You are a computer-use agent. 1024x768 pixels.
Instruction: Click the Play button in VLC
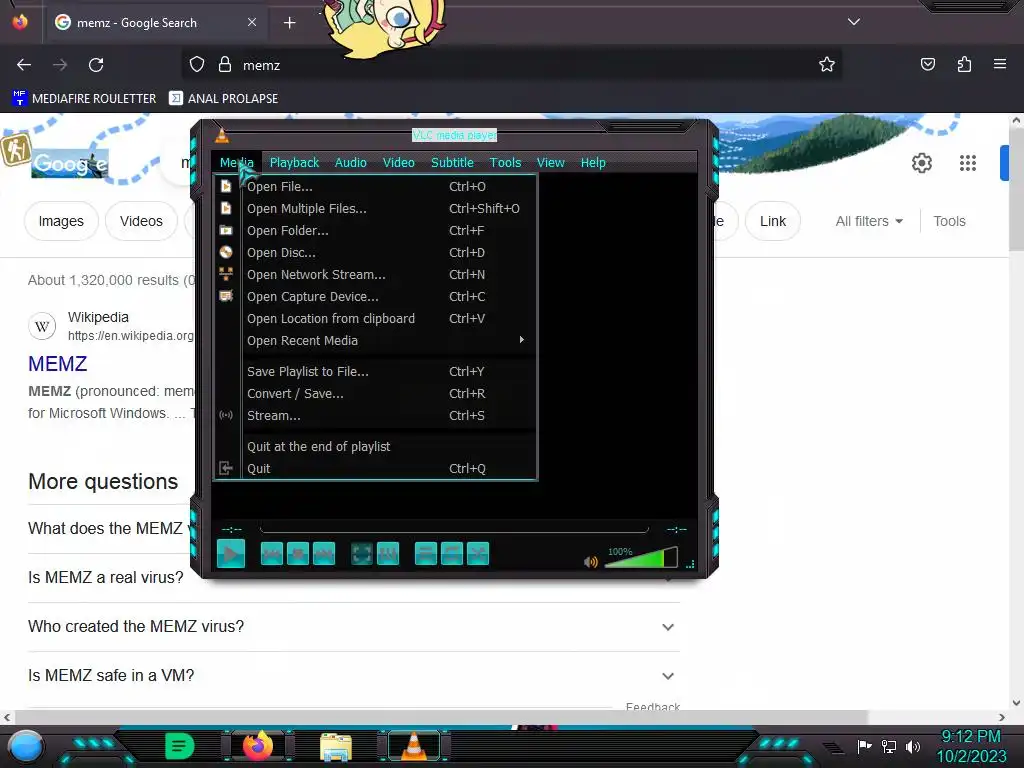coord(231,554)
